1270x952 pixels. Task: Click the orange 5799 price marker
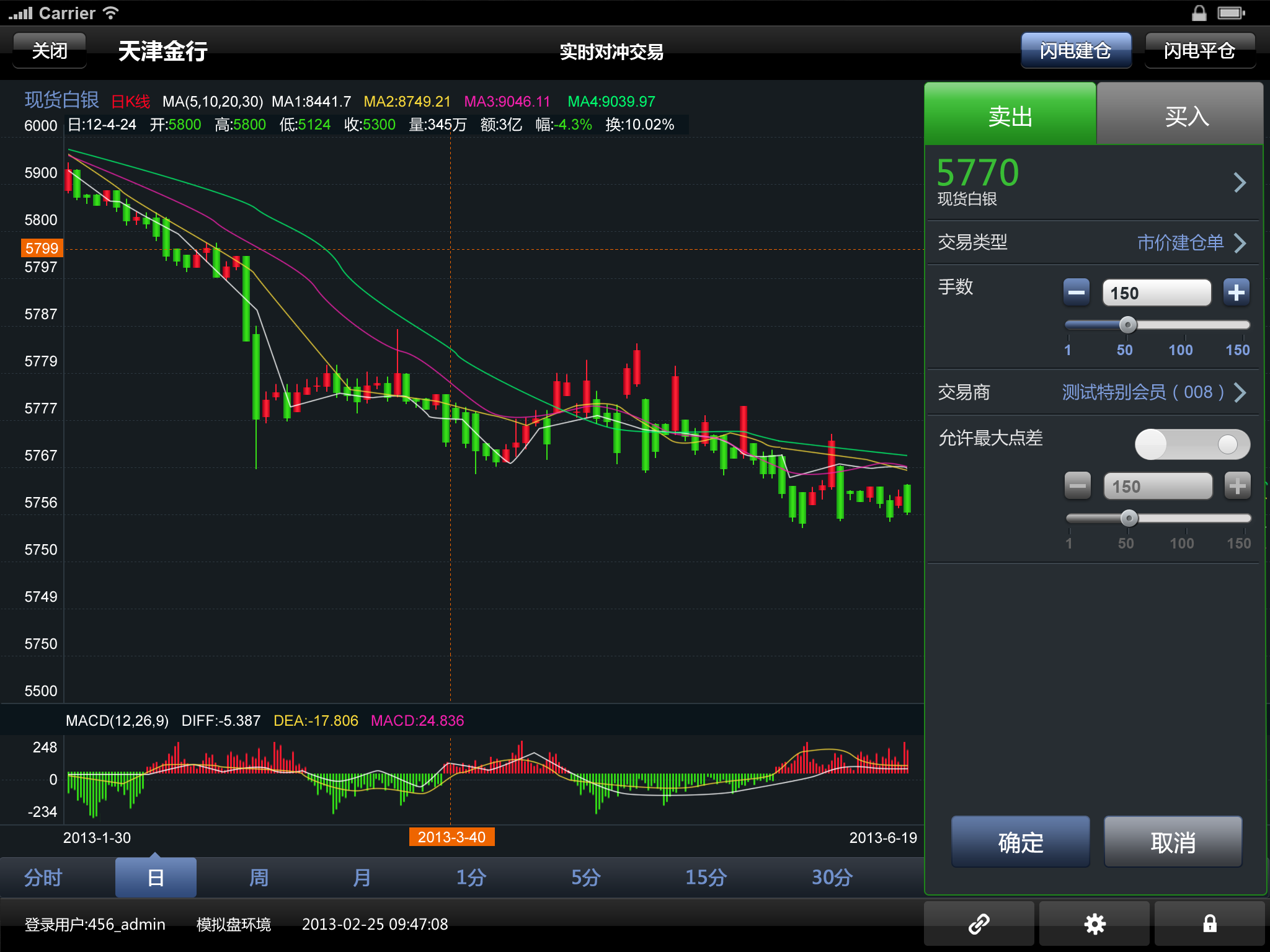[42, 248]
